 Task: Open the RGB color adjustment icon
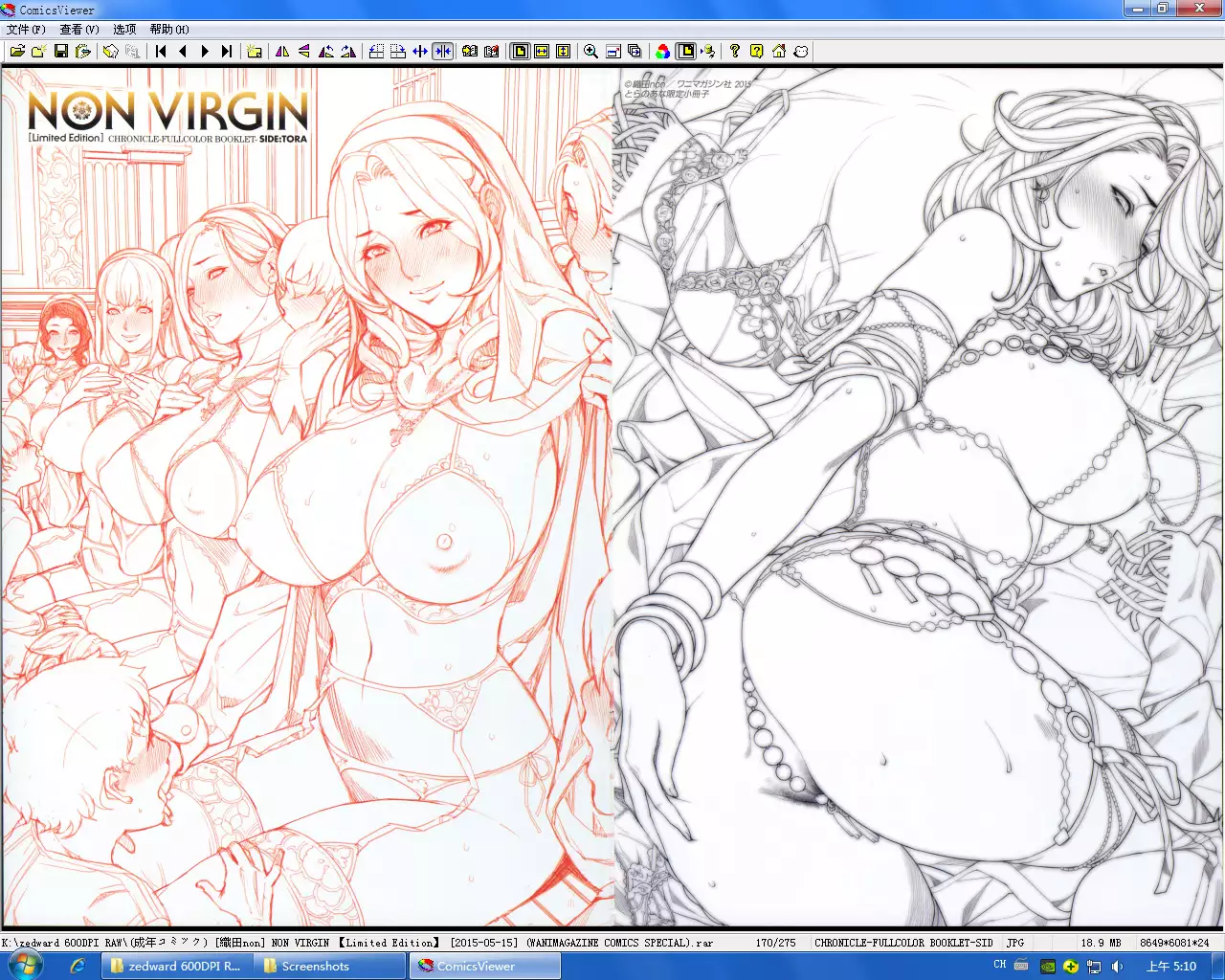point(662,52)
